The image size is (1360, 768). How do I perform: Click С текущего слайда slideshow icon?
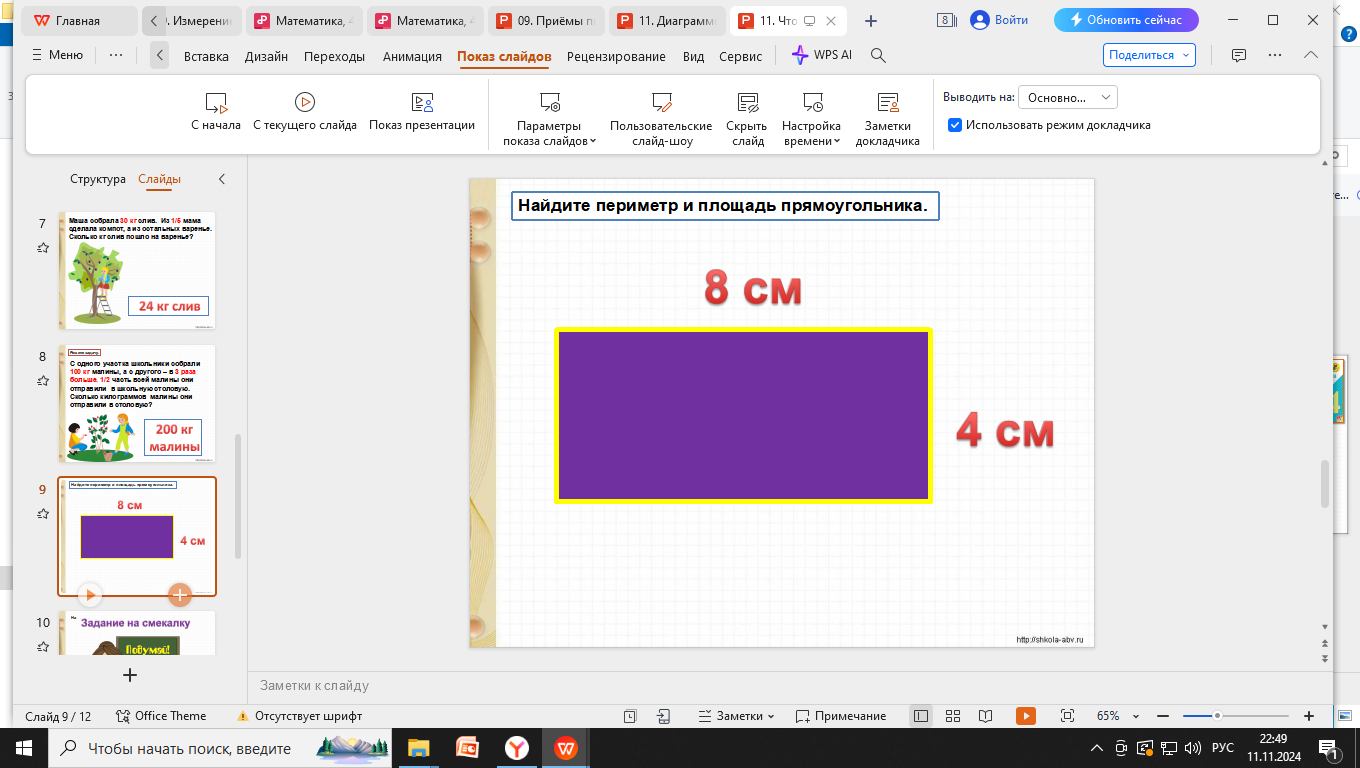click(305, 102)
